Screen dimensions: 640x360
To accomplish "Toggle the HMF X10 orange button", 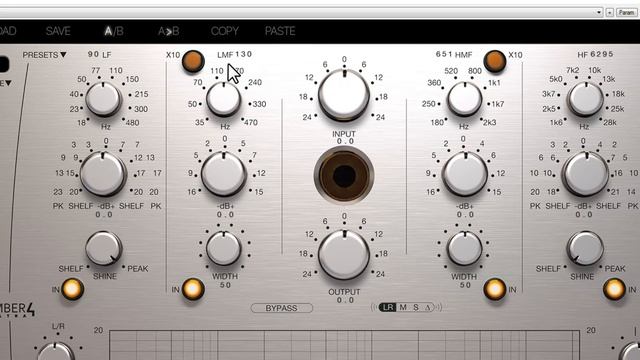I will pyautogui.click(x=495, y=61).
